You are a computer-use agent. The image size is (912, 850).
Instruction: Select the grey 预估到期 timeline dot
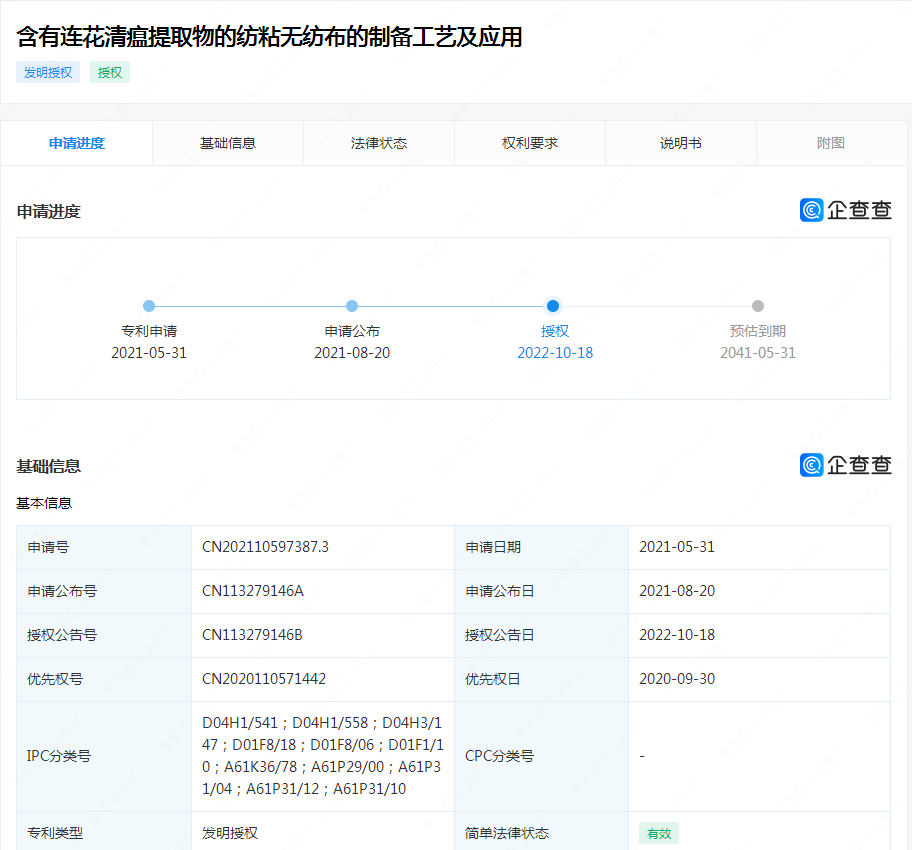(x=758, y=305)
